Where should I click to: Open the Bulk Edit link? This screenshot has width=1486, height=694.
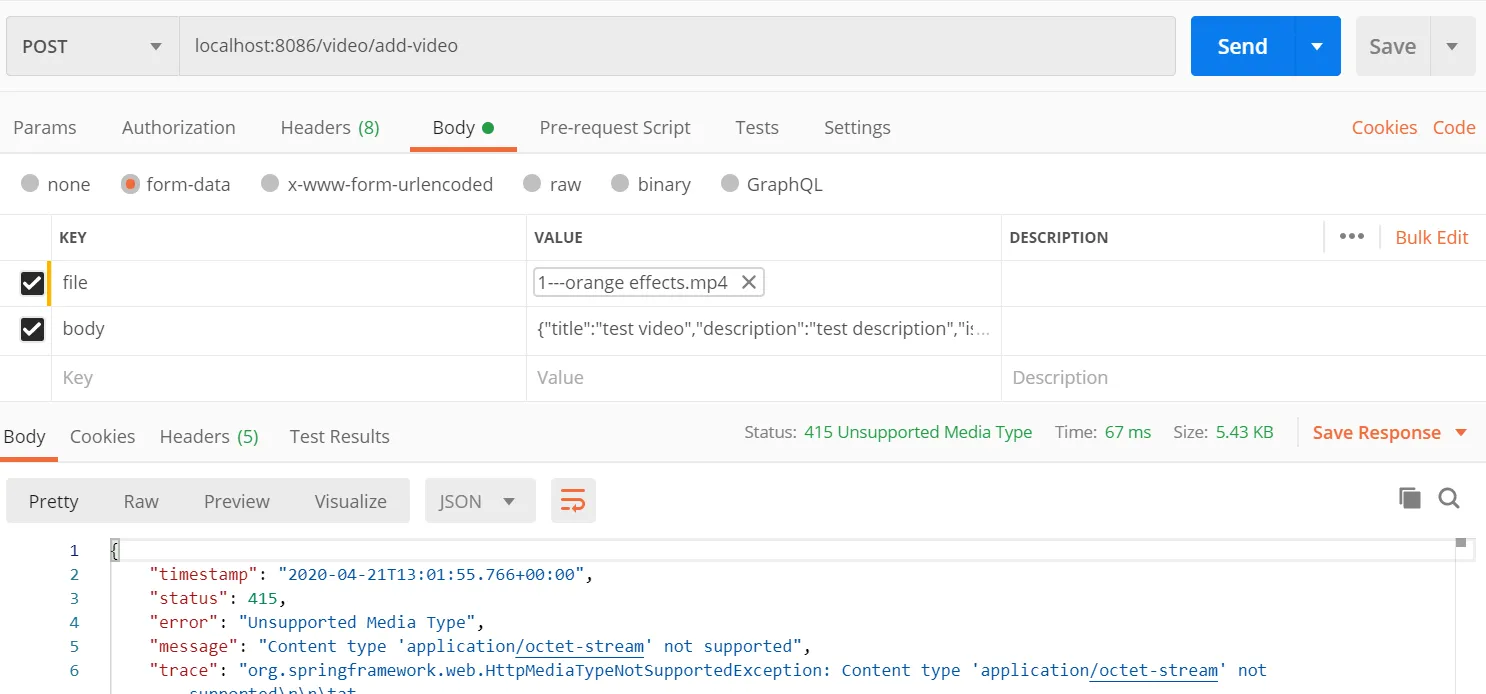1431,237
